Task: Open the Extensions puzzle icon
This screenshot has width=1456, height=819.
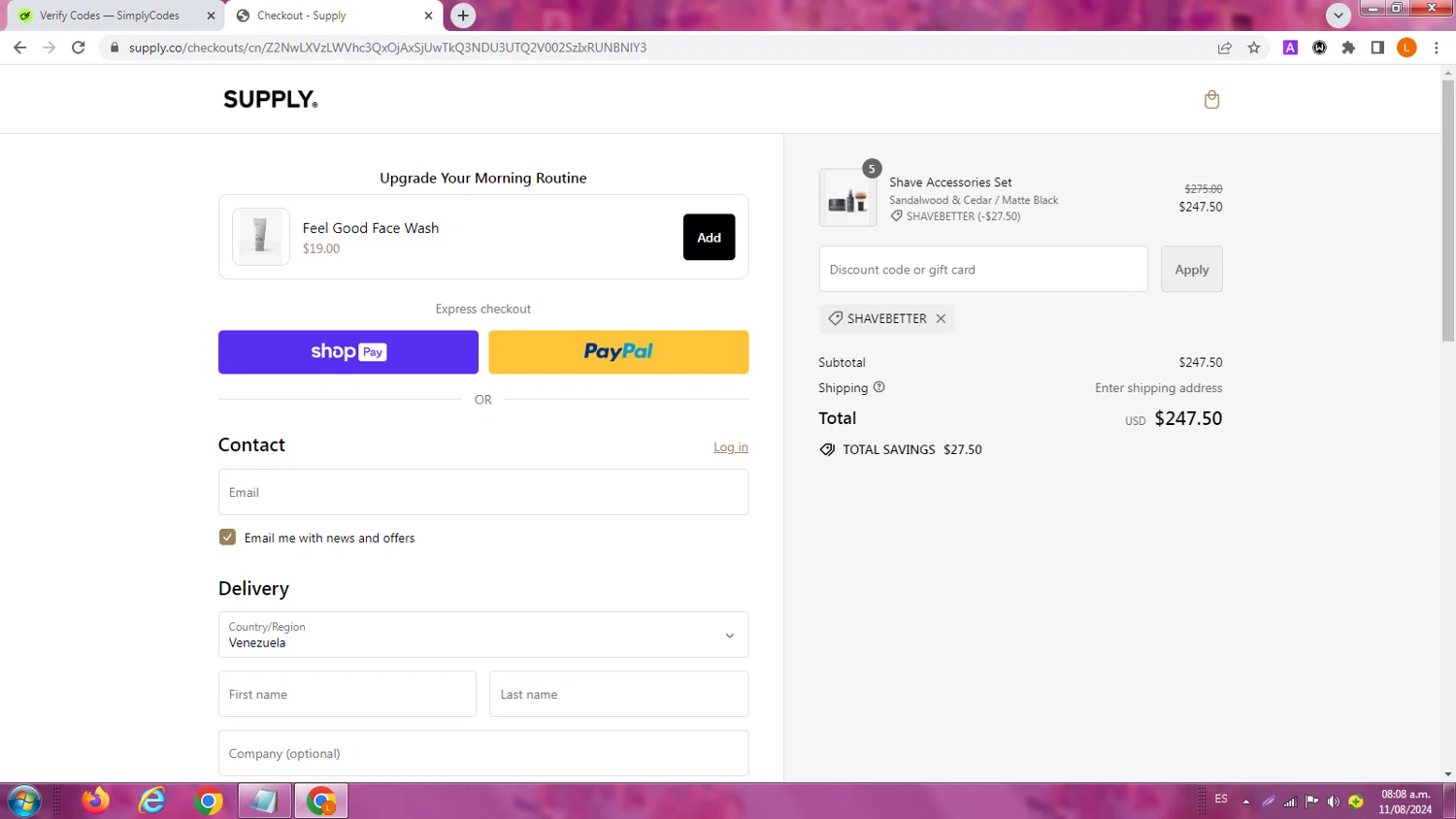Action: click(1348, 48)
